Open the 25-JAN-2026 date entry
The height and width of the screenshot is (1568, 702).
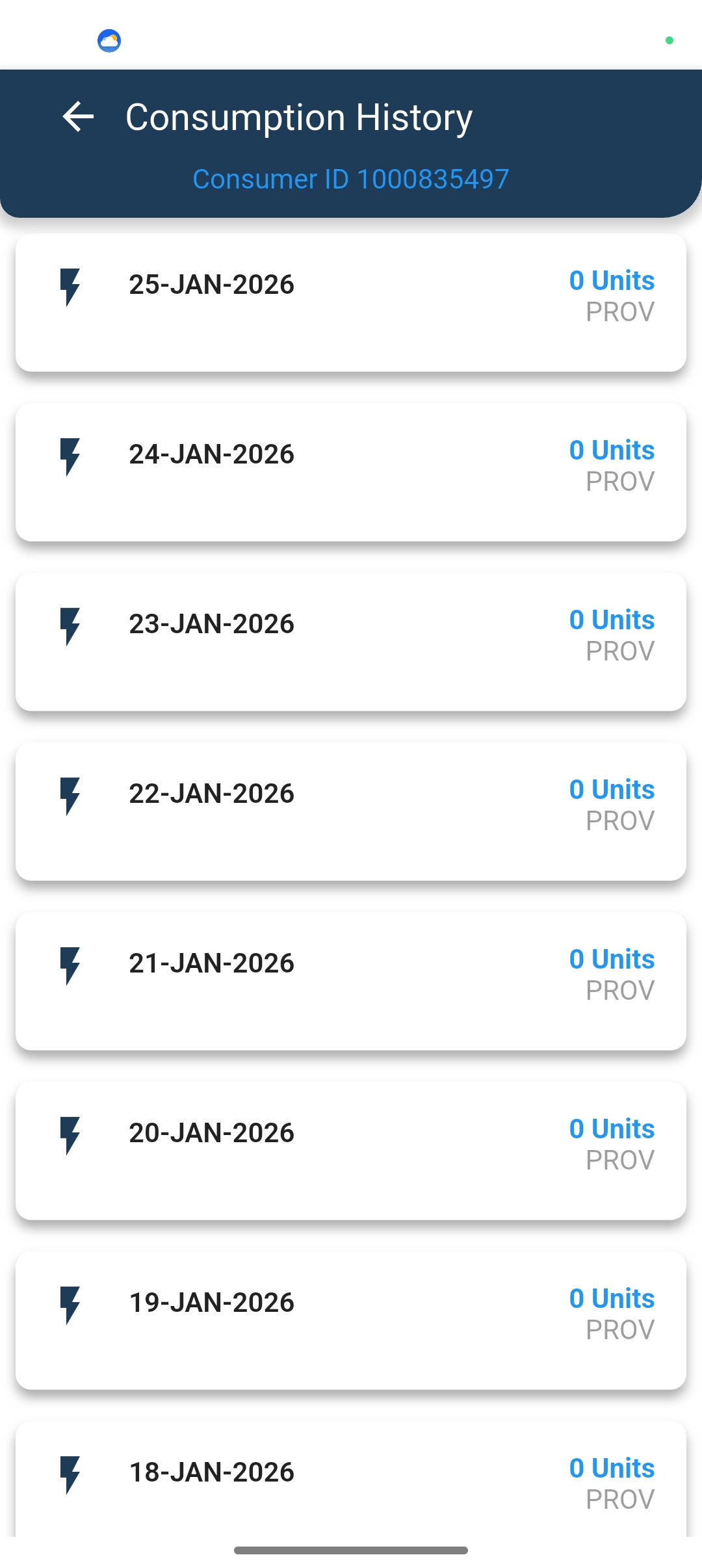(x=211, y=285)
